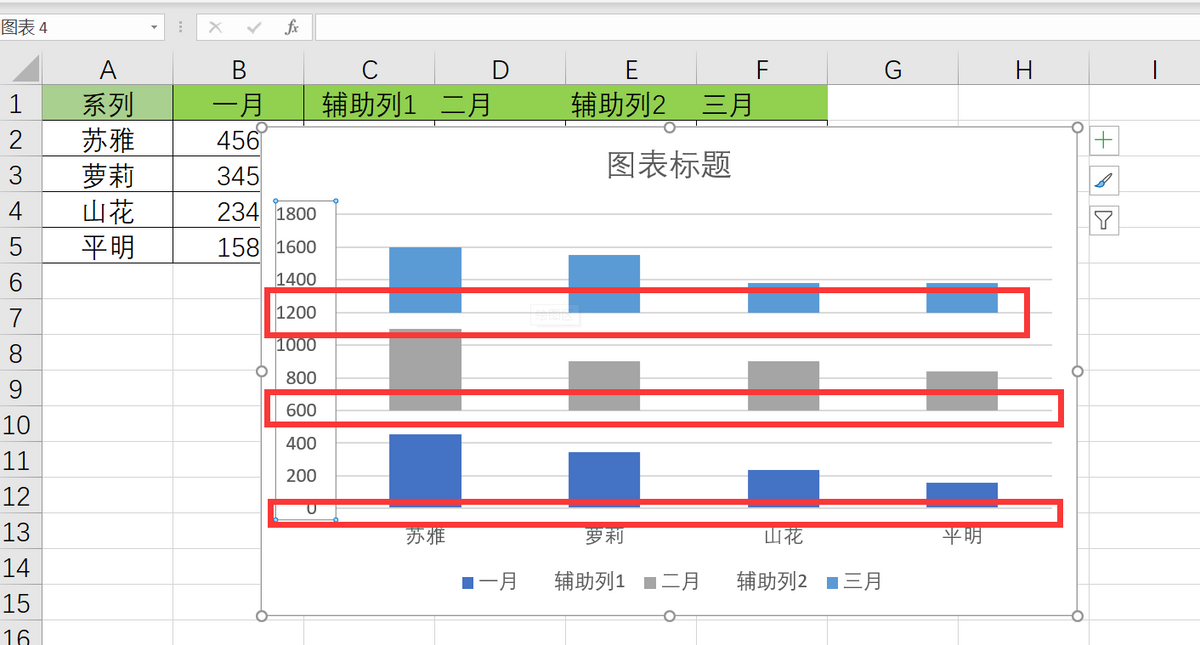Screen dimensions: 1200x645
Task: Select row 9 header
Action: click(21, 389)
